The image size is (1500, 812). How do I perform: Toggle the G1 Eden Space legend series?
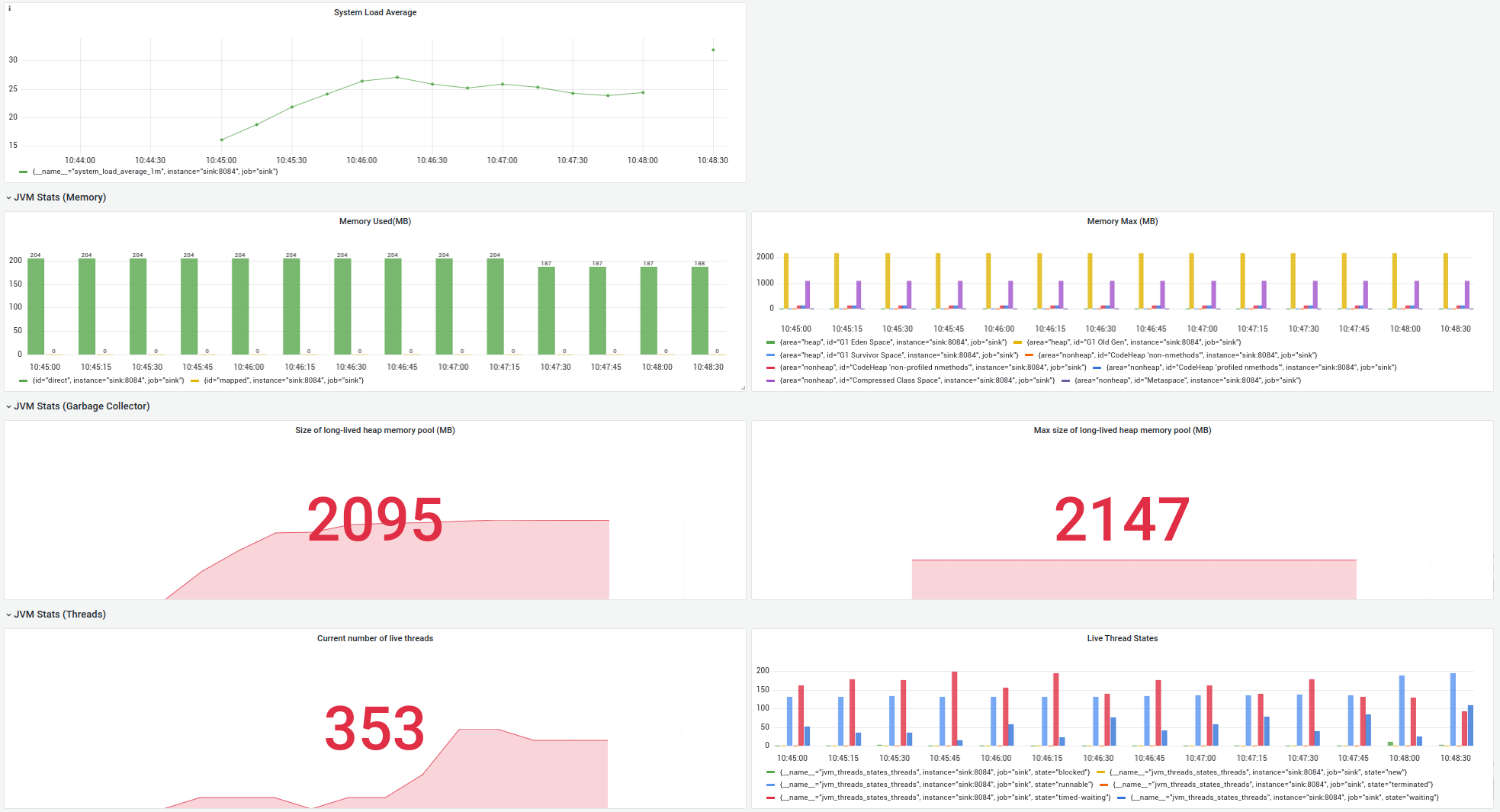point(893,342)
